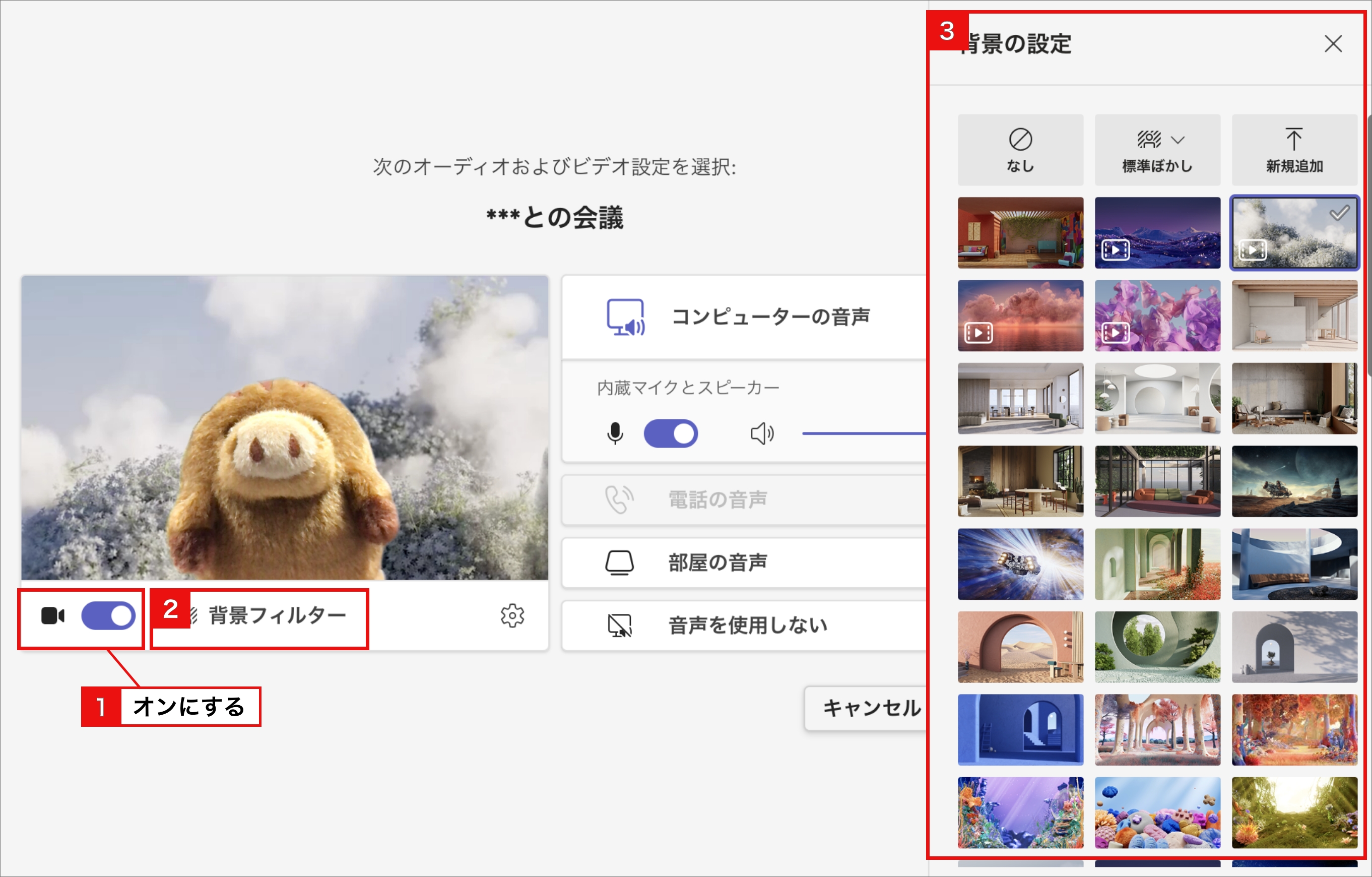Select the purple flower petals video background

pos(1157,316)
